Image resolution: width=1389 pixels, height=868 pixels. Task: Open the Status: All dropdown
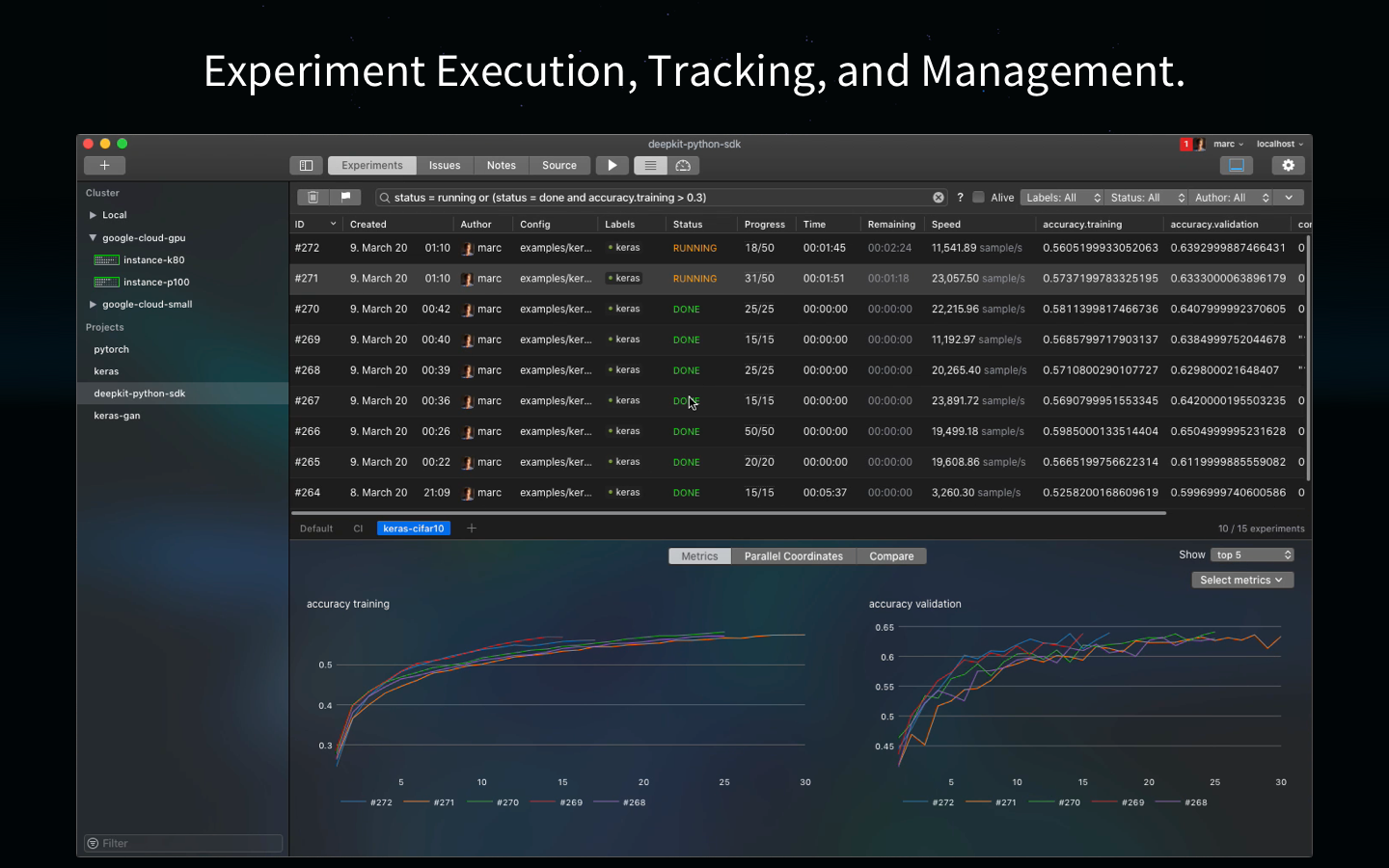[1146, 197]
